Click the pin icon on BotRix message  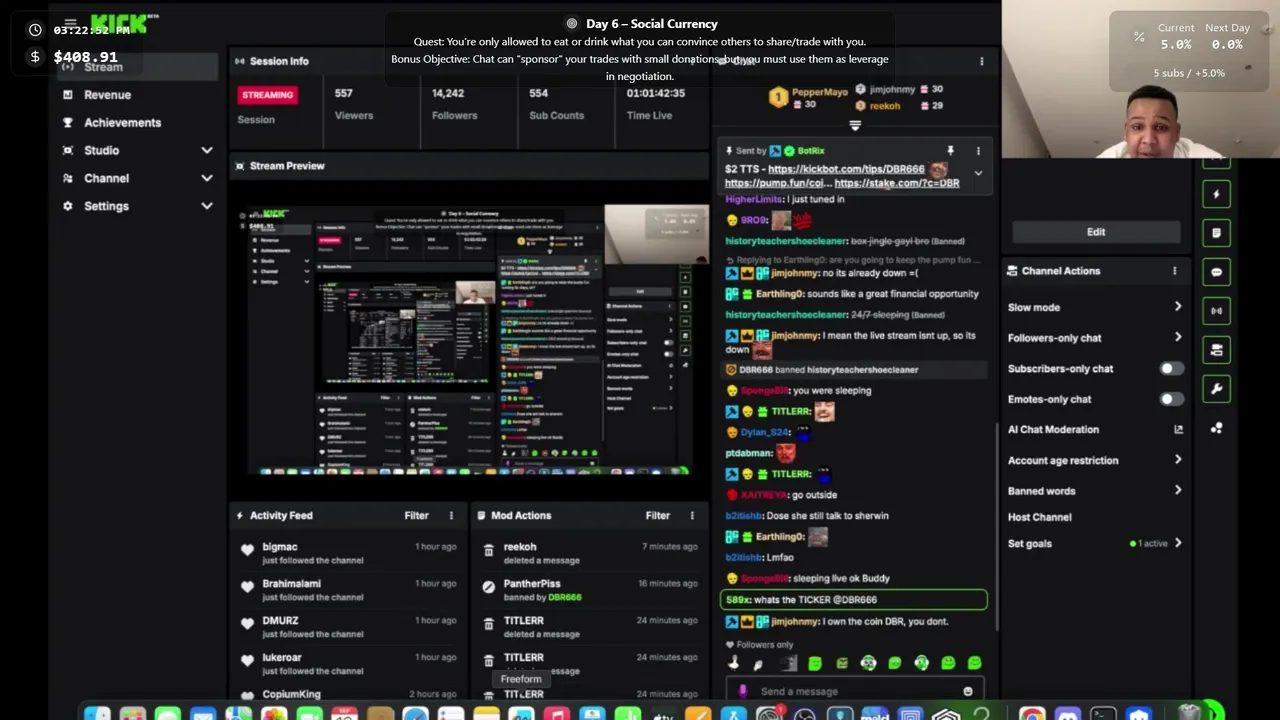[950, 151]
